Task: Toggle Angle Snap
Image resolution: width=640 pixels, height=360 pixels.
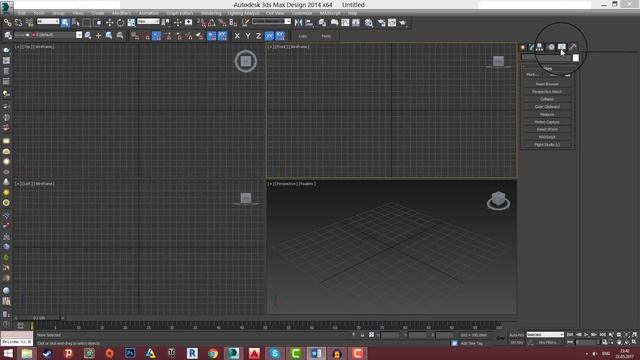Action: tap(212, 22)
